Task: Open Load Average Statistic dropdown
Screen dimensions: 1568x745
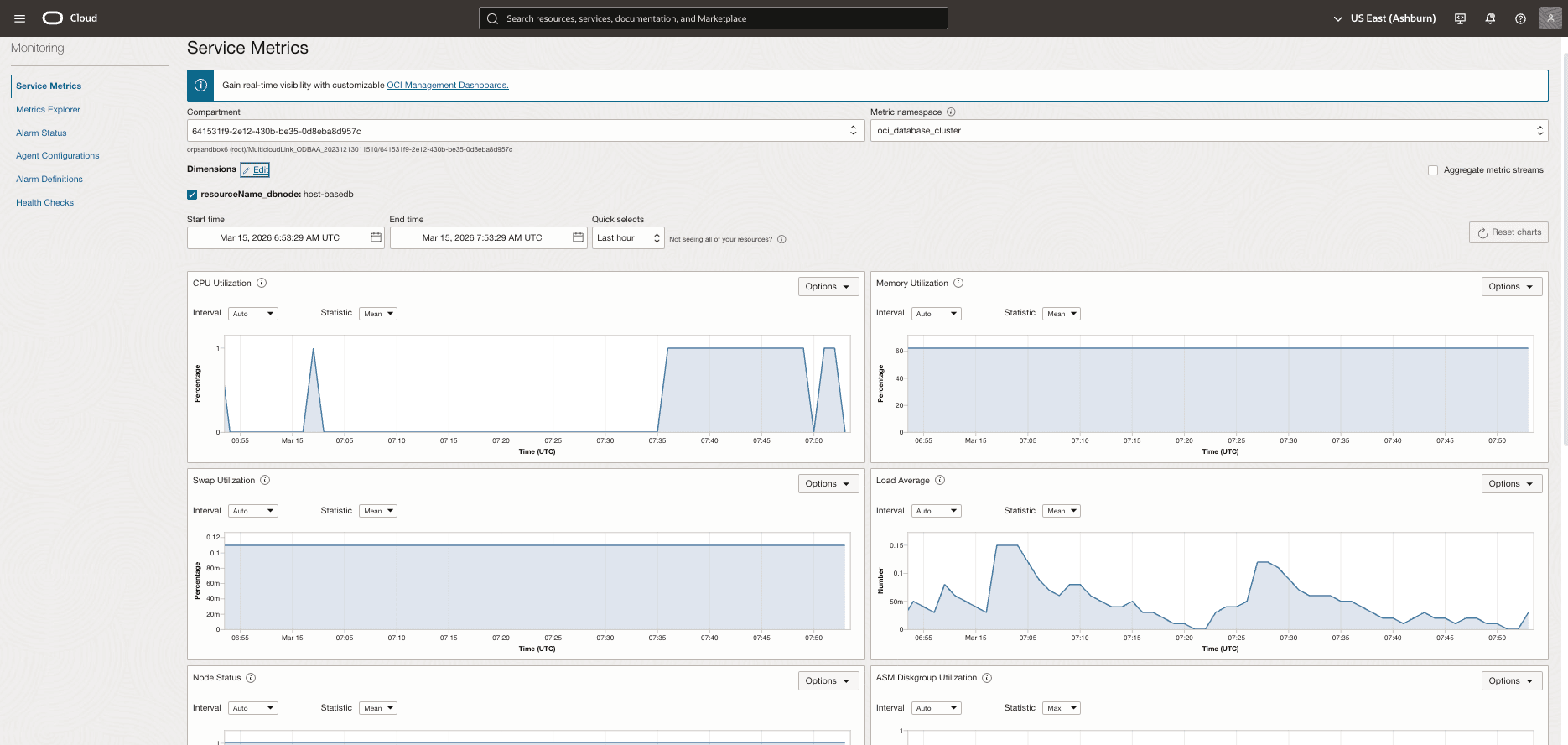Action: 1062,511
